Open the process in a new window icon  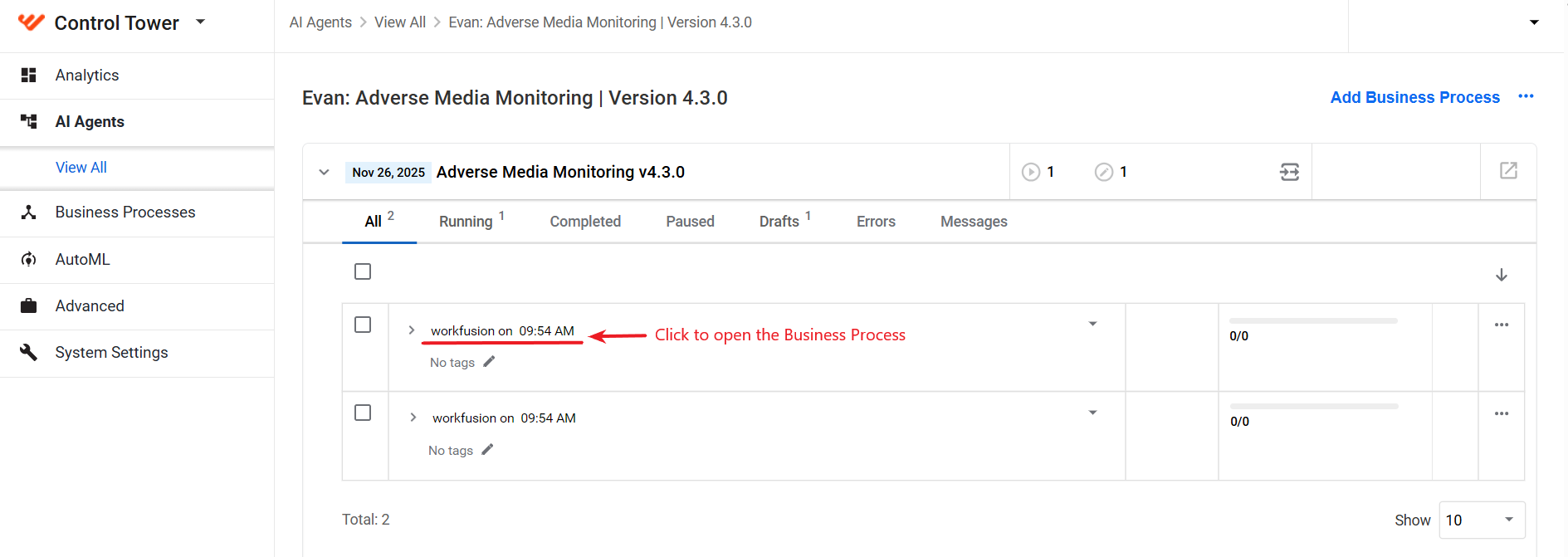(1508, 171)
